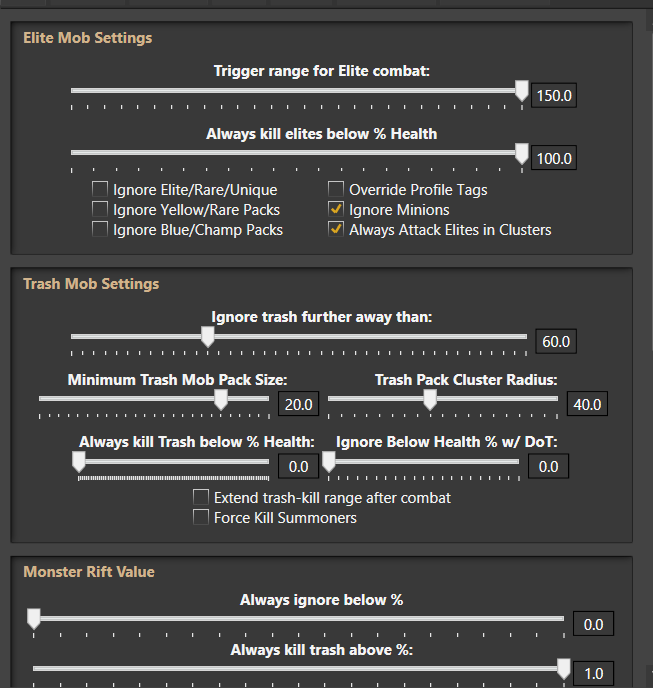Tick the Ignore Yellow/Rare Packs checkbox
The image size is (653, 688).
(100, 210)
